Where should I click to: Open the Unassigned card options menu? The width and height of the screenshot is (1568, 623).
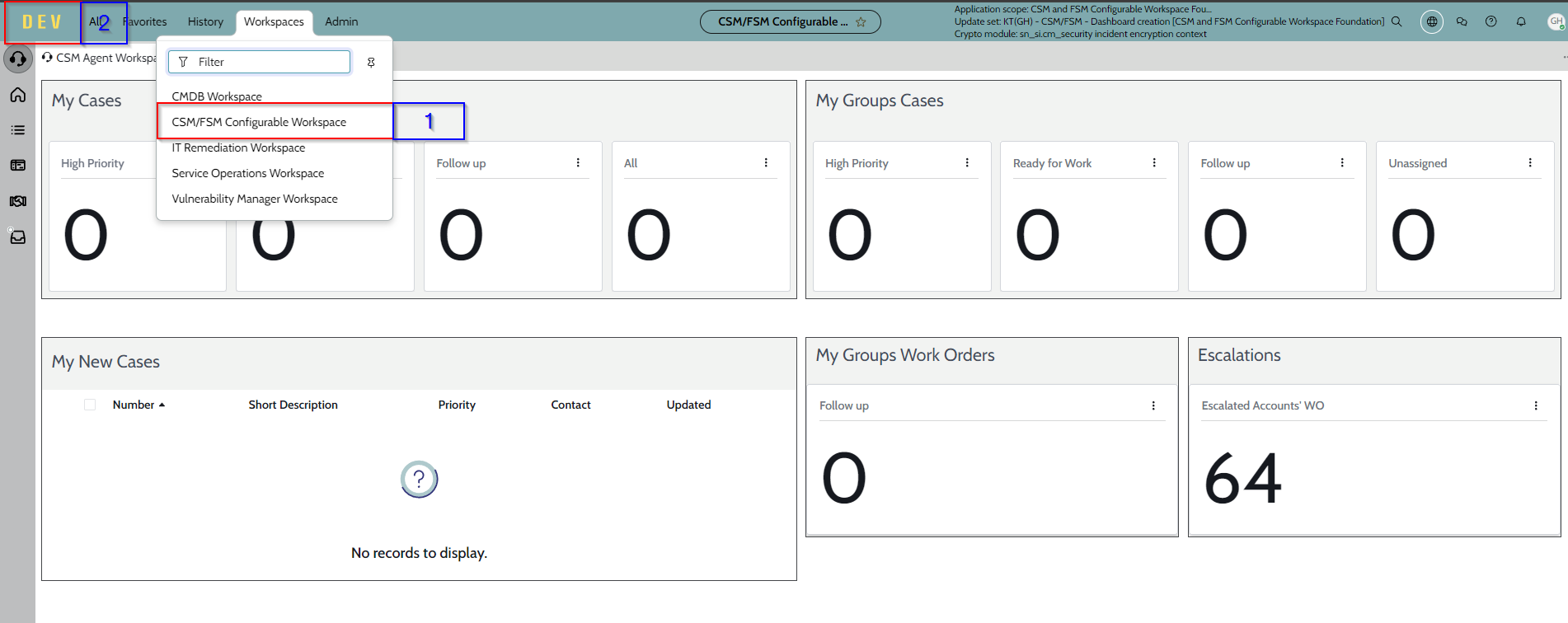1530,163
